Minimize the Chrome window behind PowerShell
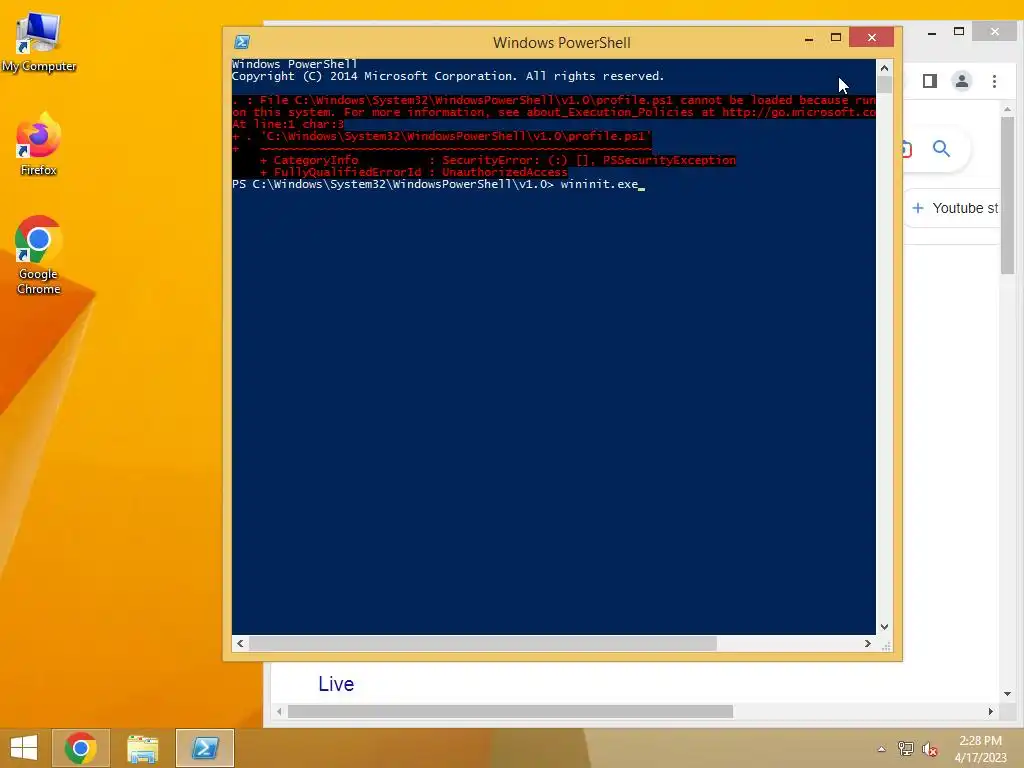The width and height of the screenshot is (1024, 768). [932, 32]
